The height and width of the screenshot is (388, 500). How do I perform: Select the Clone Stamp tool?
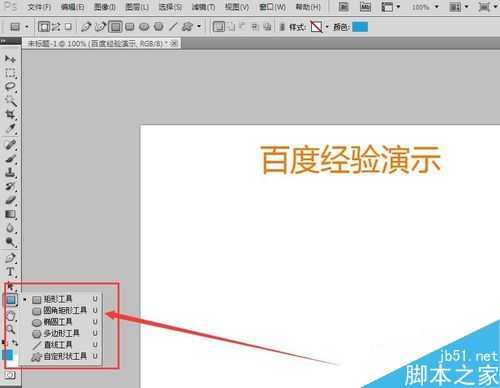[x=10, y=173]
